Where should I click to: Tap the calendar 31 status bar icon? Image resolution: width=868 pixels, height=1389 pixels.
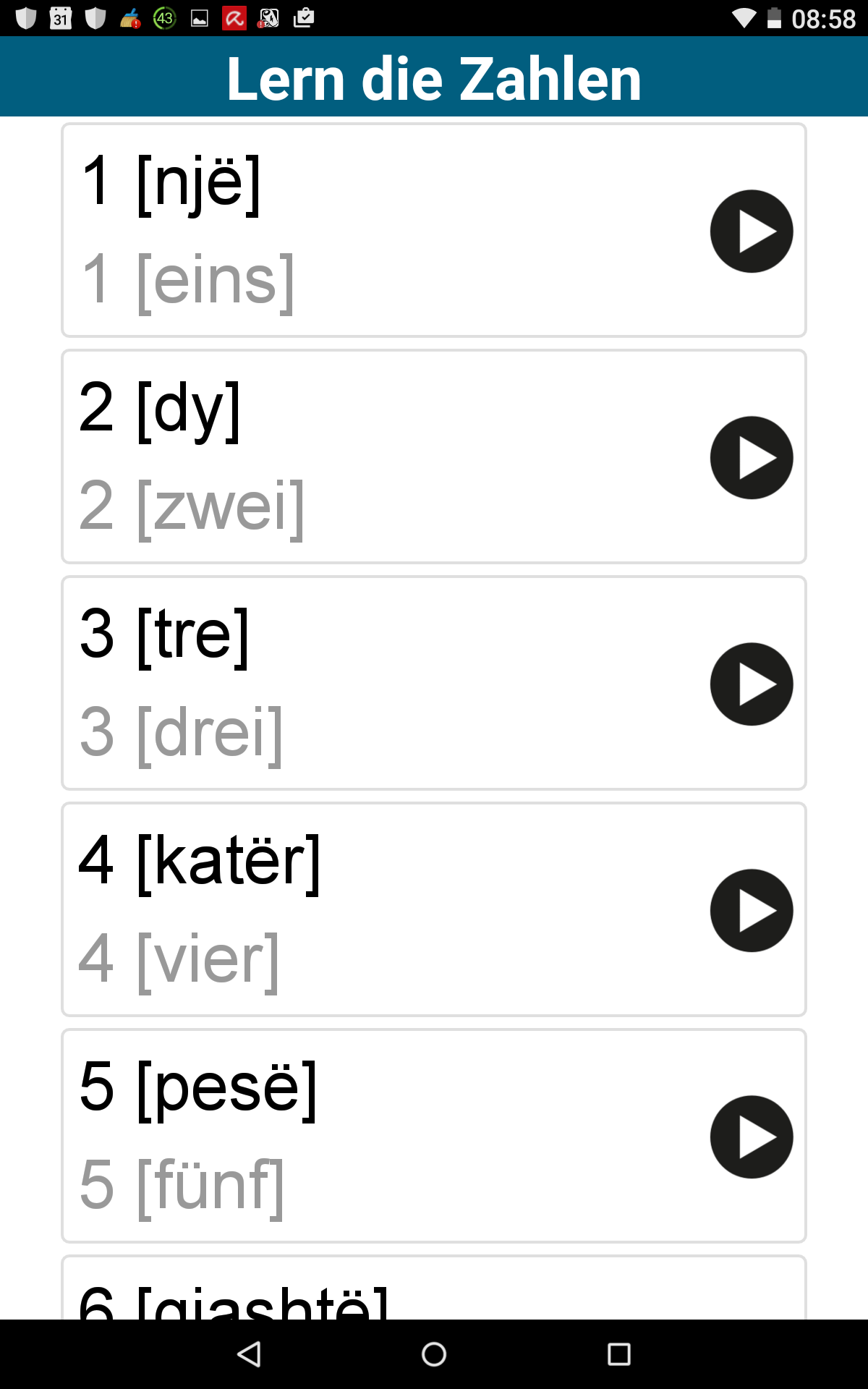click(x=61, y=18)
